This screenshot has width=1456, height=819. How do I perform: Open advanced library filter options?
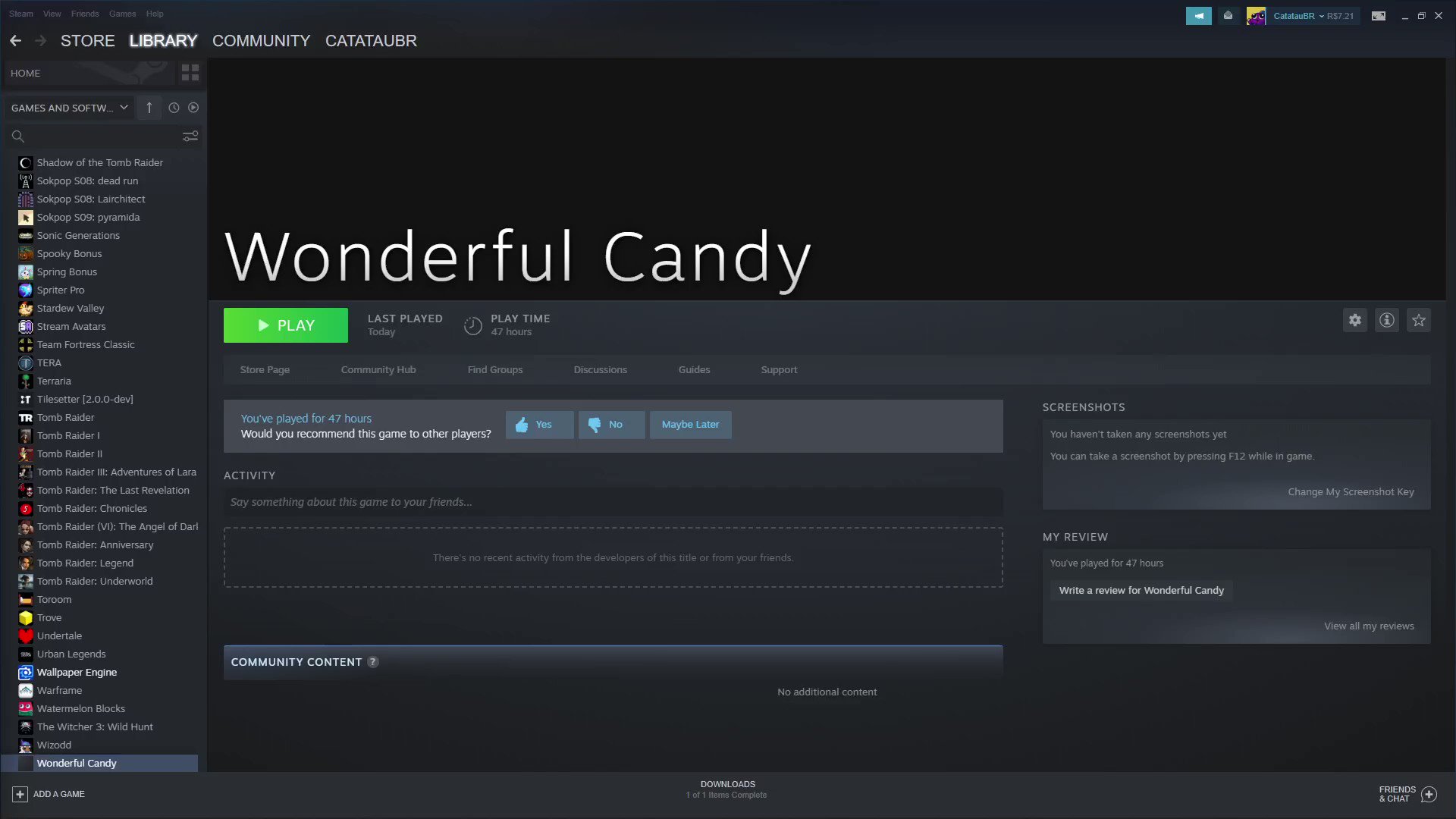point(190,136)
